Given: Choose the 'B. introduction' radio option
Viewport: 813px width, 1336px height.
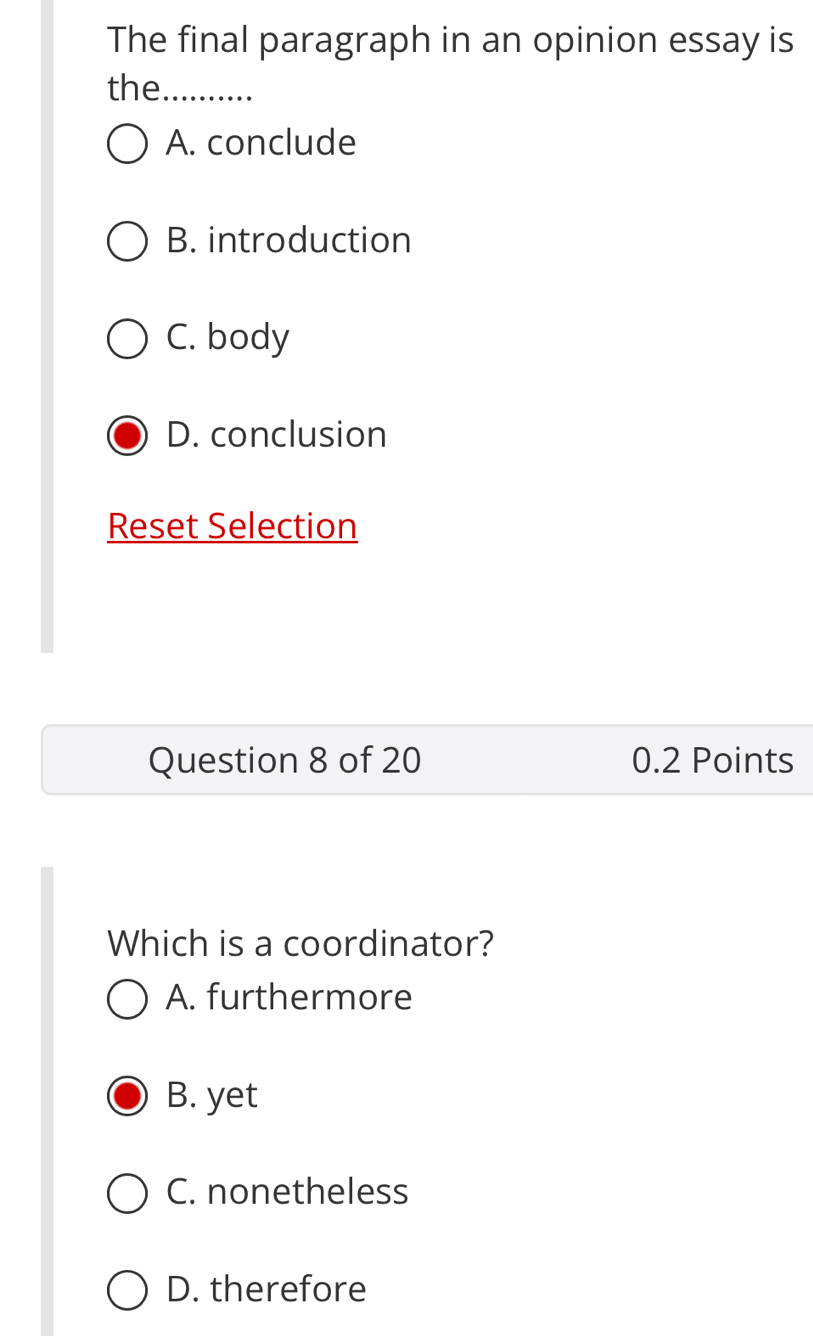Looking at the screenshot, I should [x=127, y=242].
